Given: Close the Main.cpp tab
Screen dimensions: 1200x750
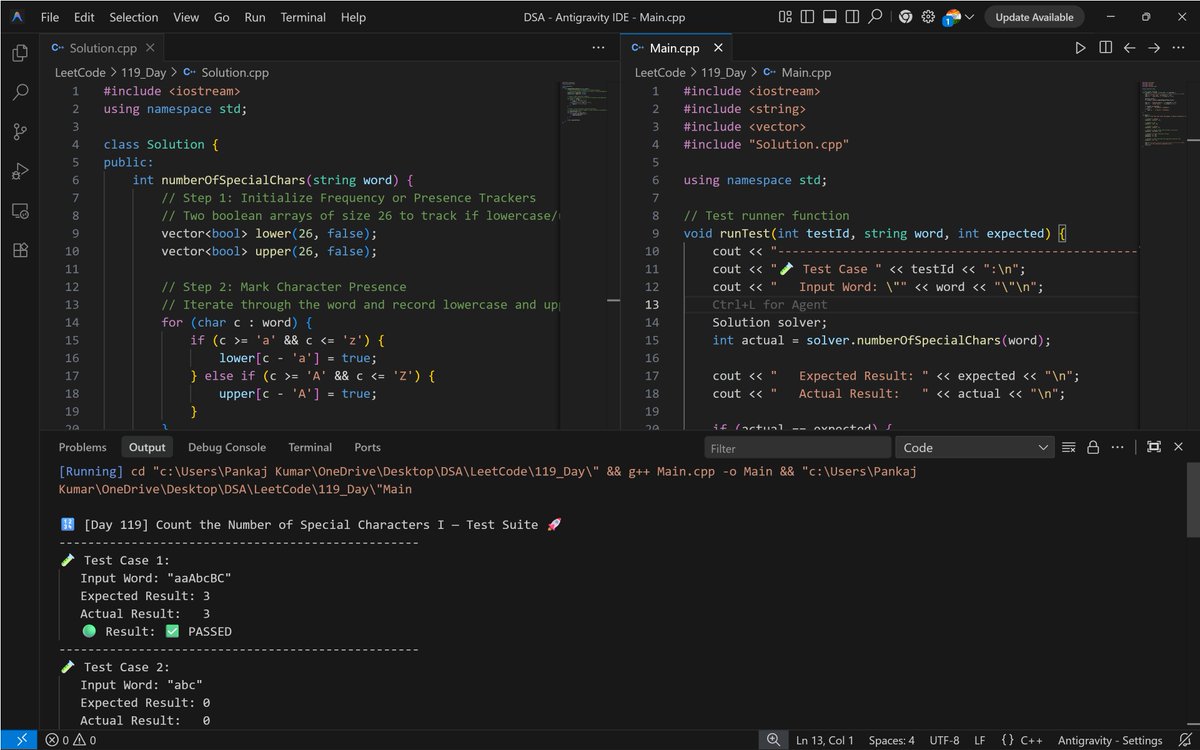Looking at the screenshot, I should pyautogui.click(x=717, y=48).
